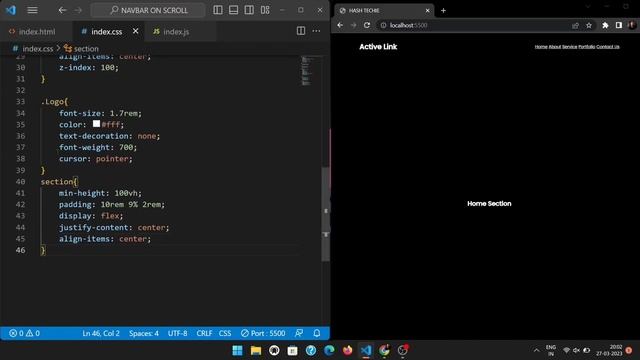
Task: Open a new browser tab
Action: pyautogui.click(x=443, y=11)
